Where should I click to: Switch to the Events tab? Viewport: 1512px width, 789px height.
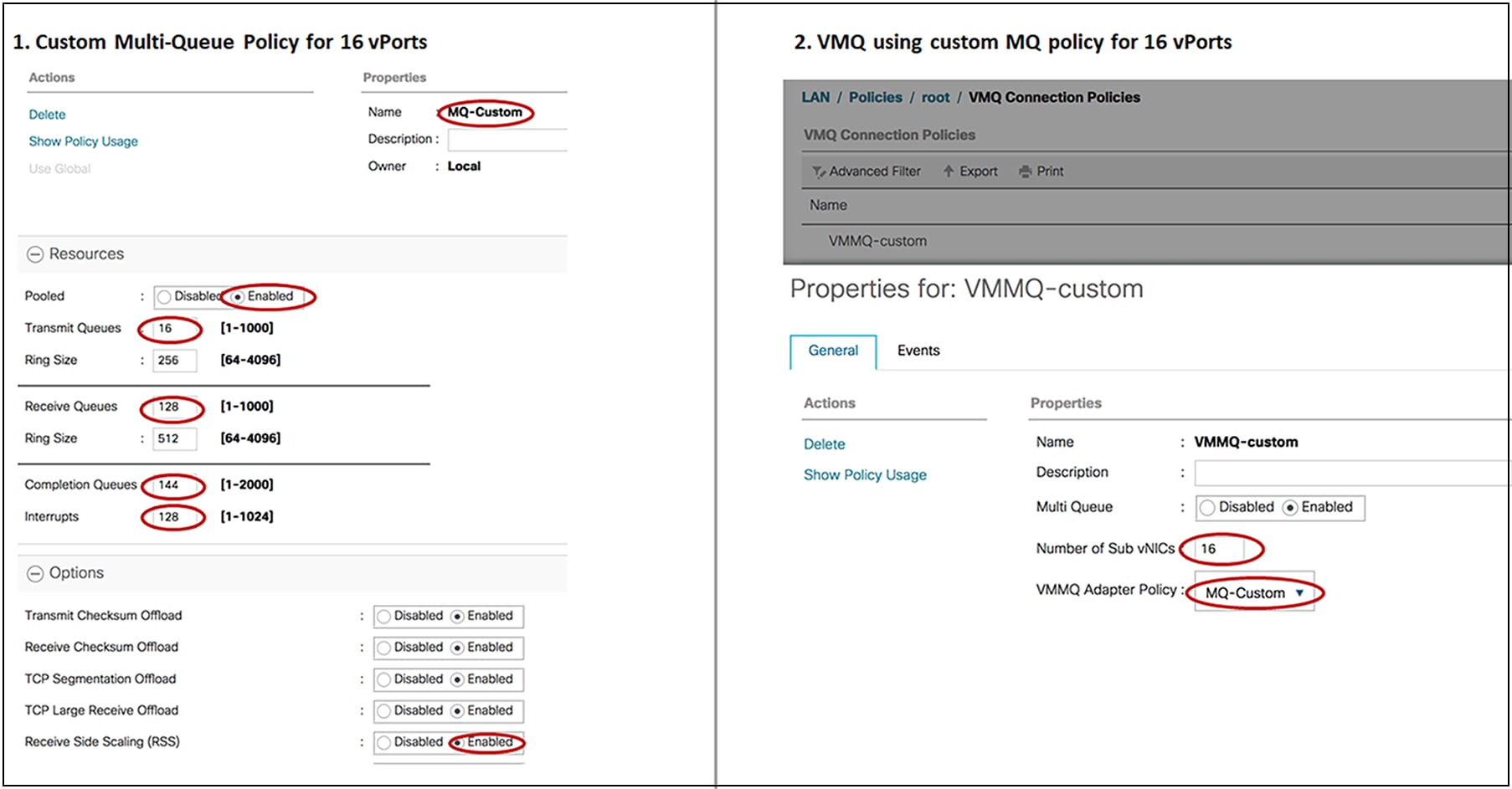click(918, 351)
